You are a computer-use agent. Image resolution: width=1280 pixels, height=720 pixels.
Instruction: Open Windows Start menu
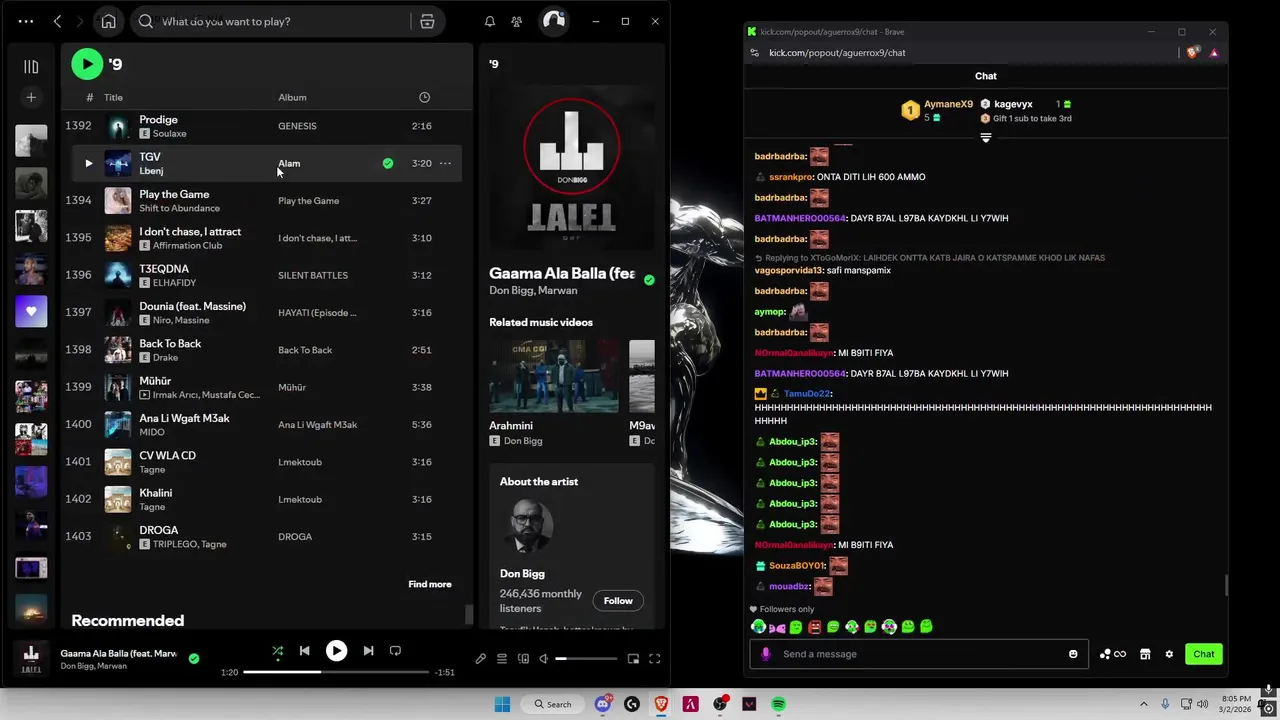click(x=502, y=704)
